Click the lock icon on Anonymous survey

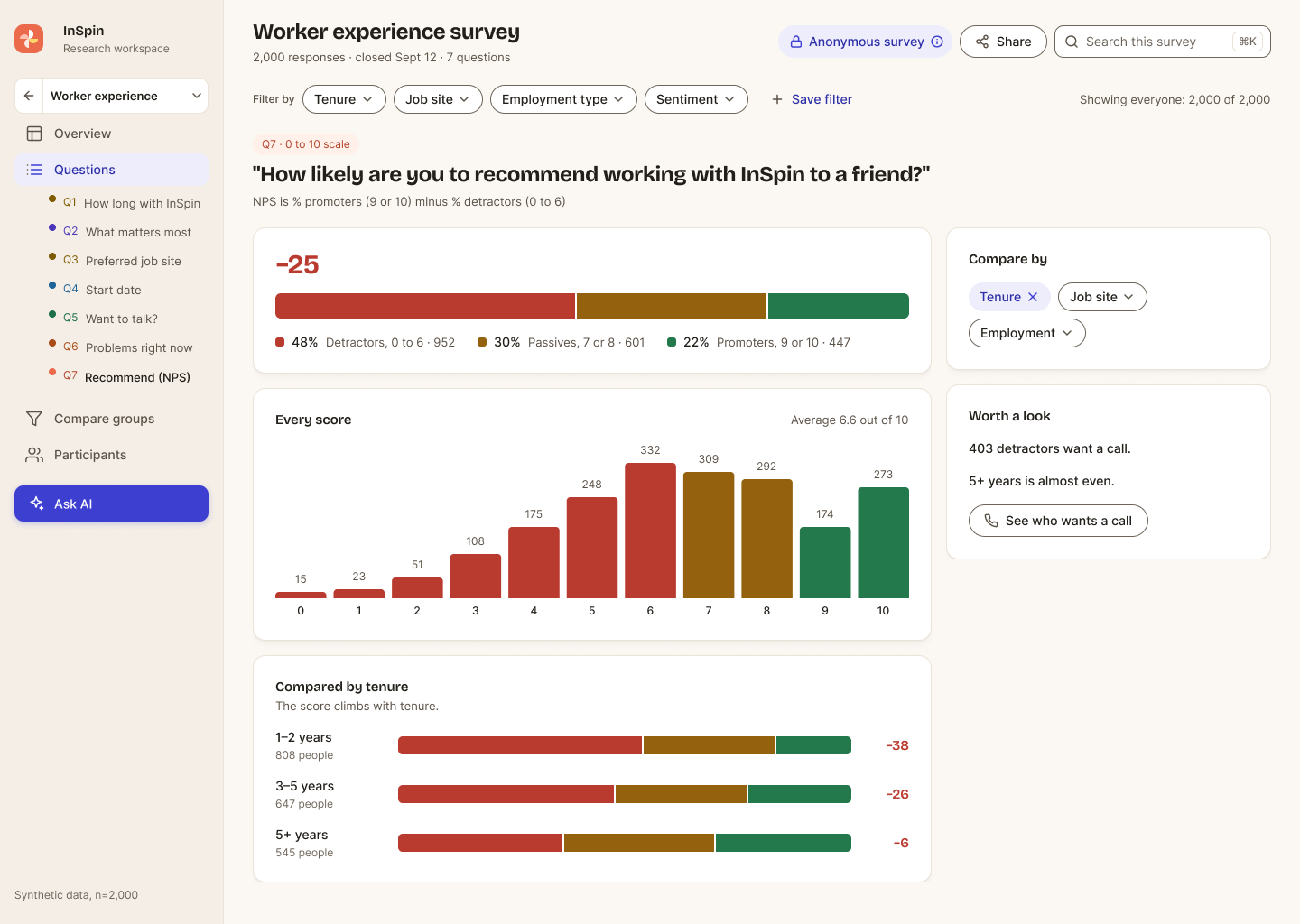[x=796, y=42]
